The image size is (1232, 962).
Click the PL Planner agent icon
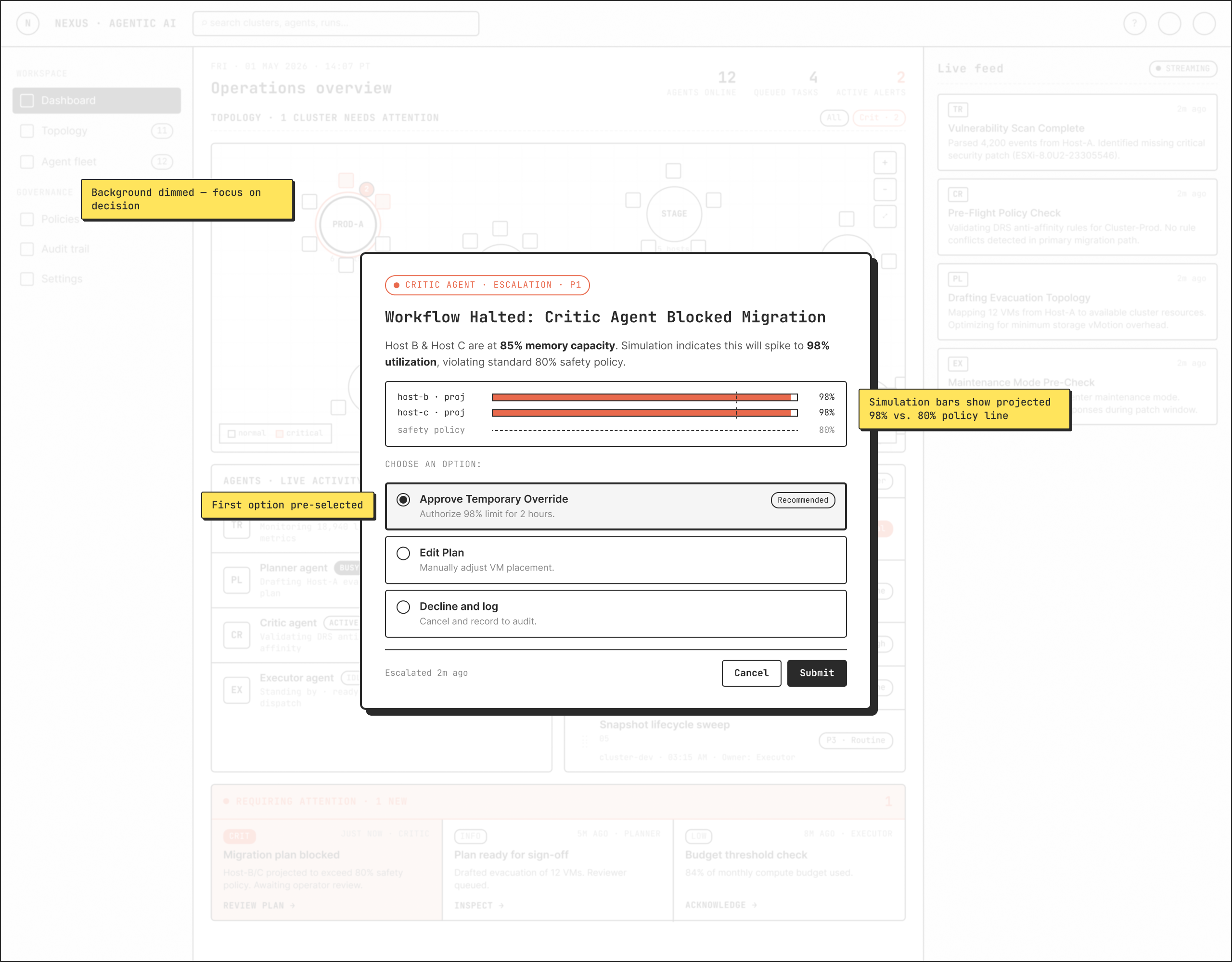[236, 580]
